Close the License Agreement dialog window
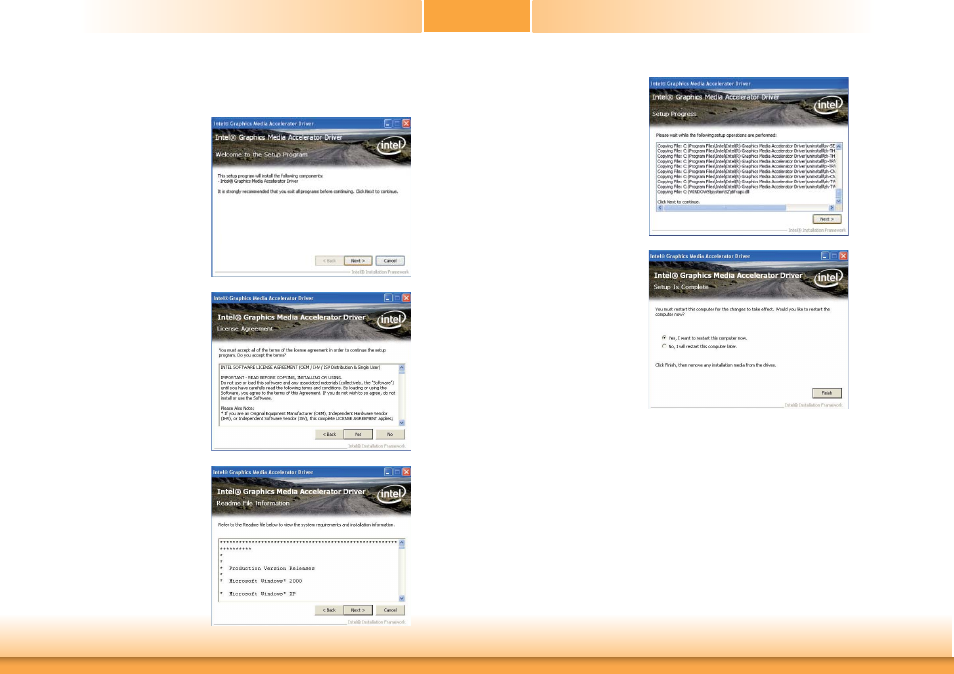This screenshot has height=674, width=954. 404,298
